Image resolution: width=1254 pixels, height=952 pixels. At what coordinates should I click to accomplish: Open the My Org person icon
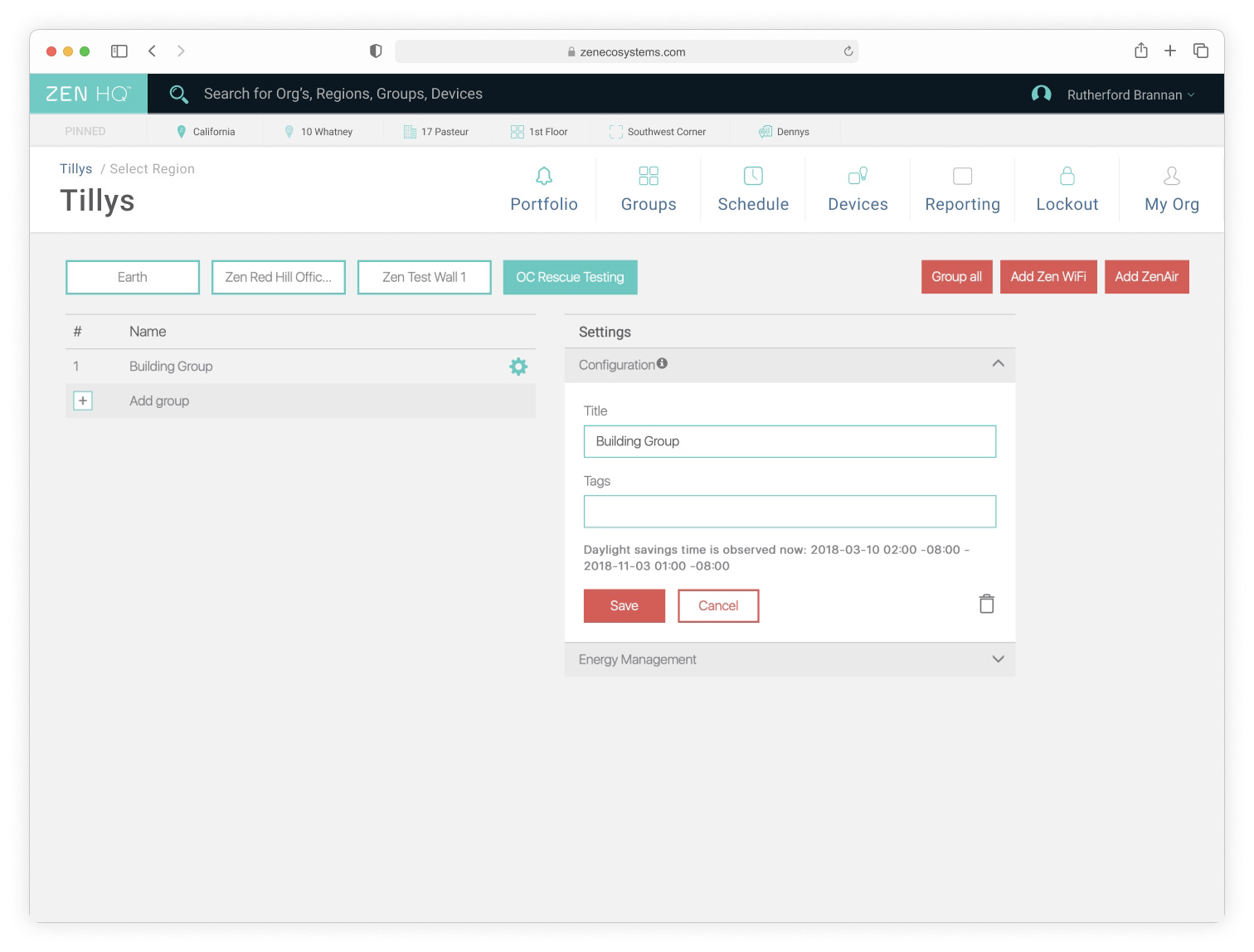click(1172, 176)
